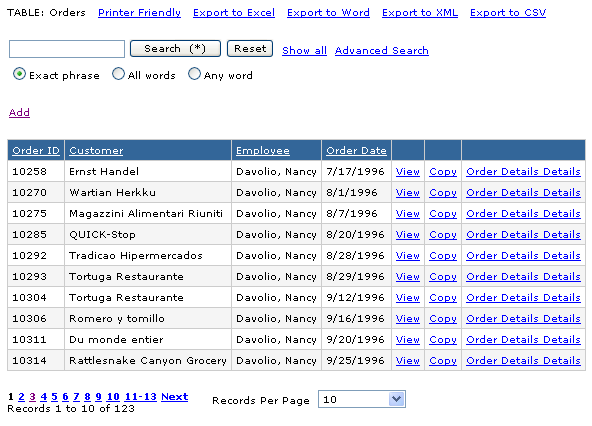
Task: Select the All words radio option
Action: (118, 74)
